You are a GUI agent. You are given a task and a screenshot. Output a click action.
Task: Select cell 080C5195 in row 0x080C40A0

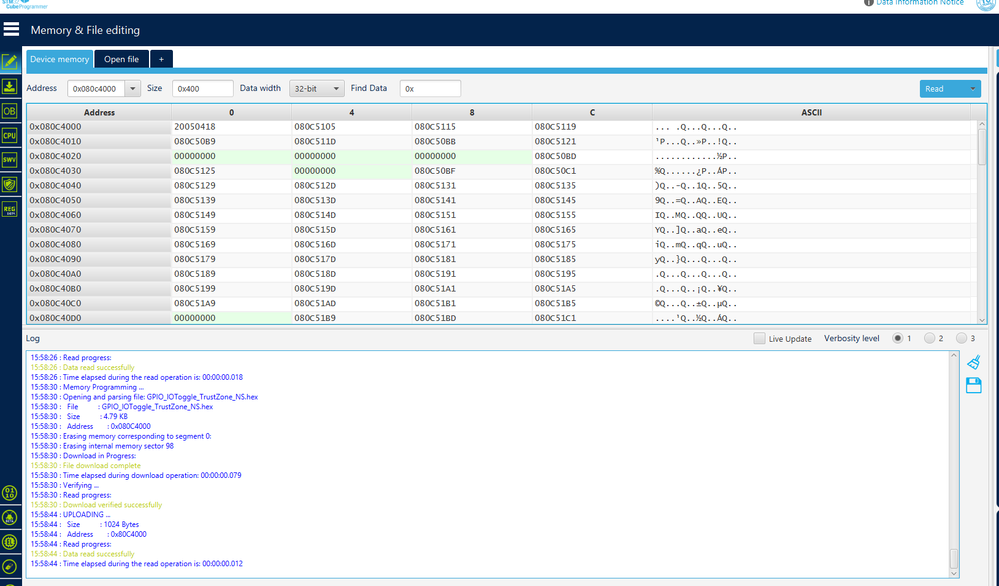(592, 274)
